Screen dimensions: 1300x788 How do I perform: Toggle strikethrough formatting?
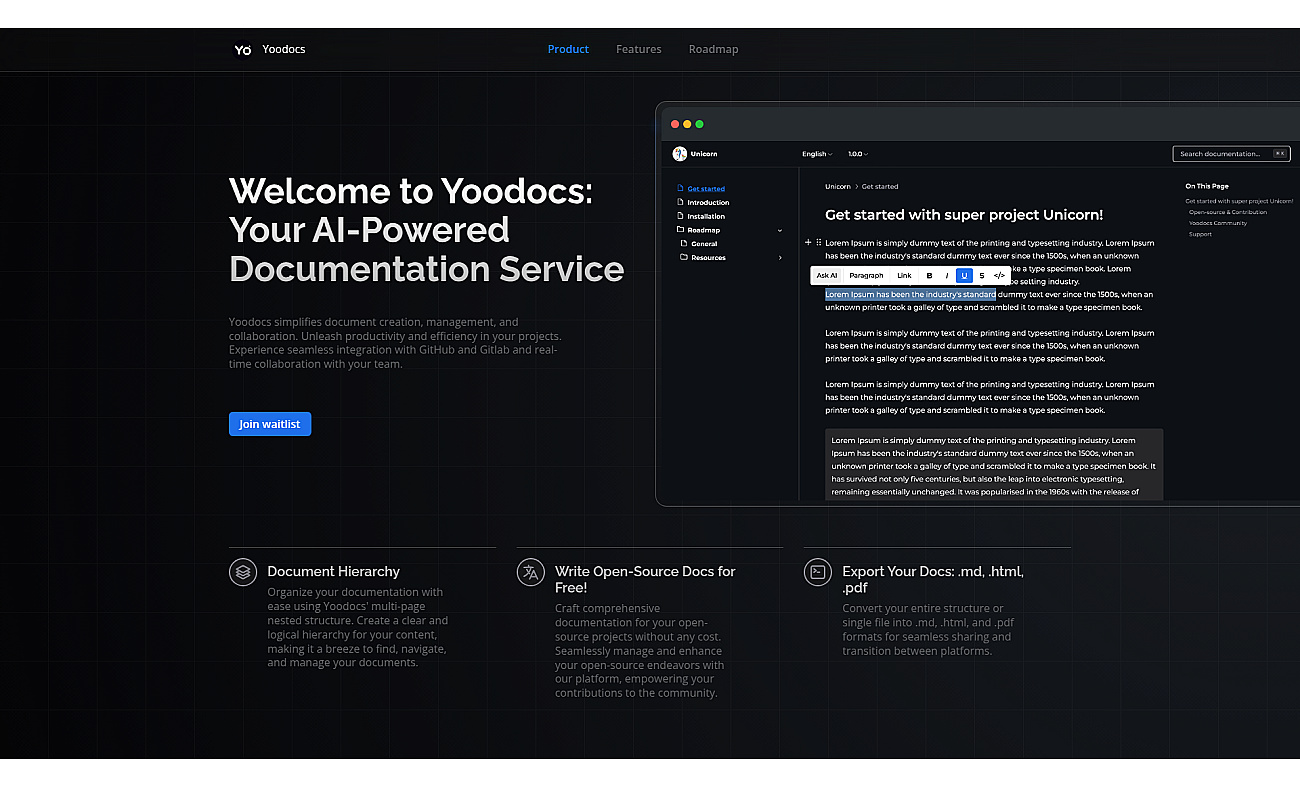[x=982, y=276]
